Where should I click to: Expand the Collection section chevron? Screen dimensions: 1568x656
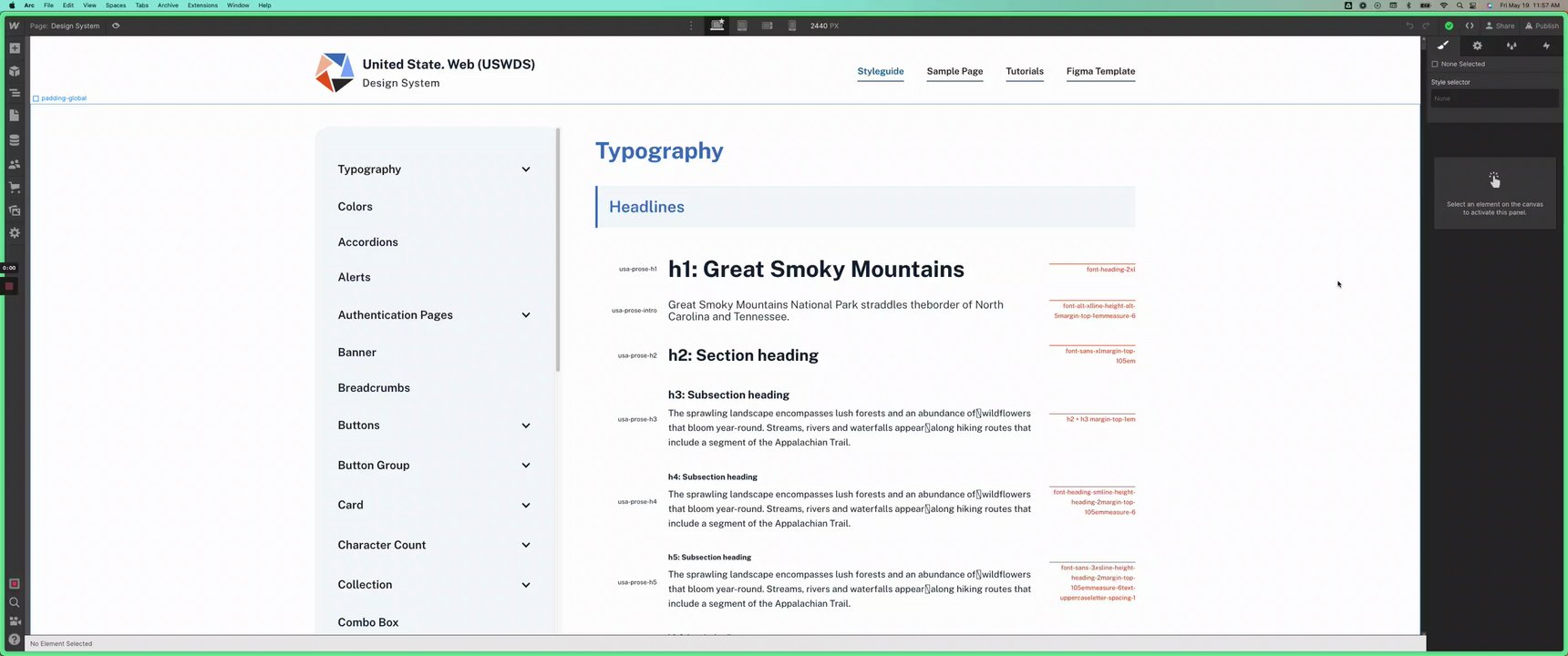[x=526, y=585]
